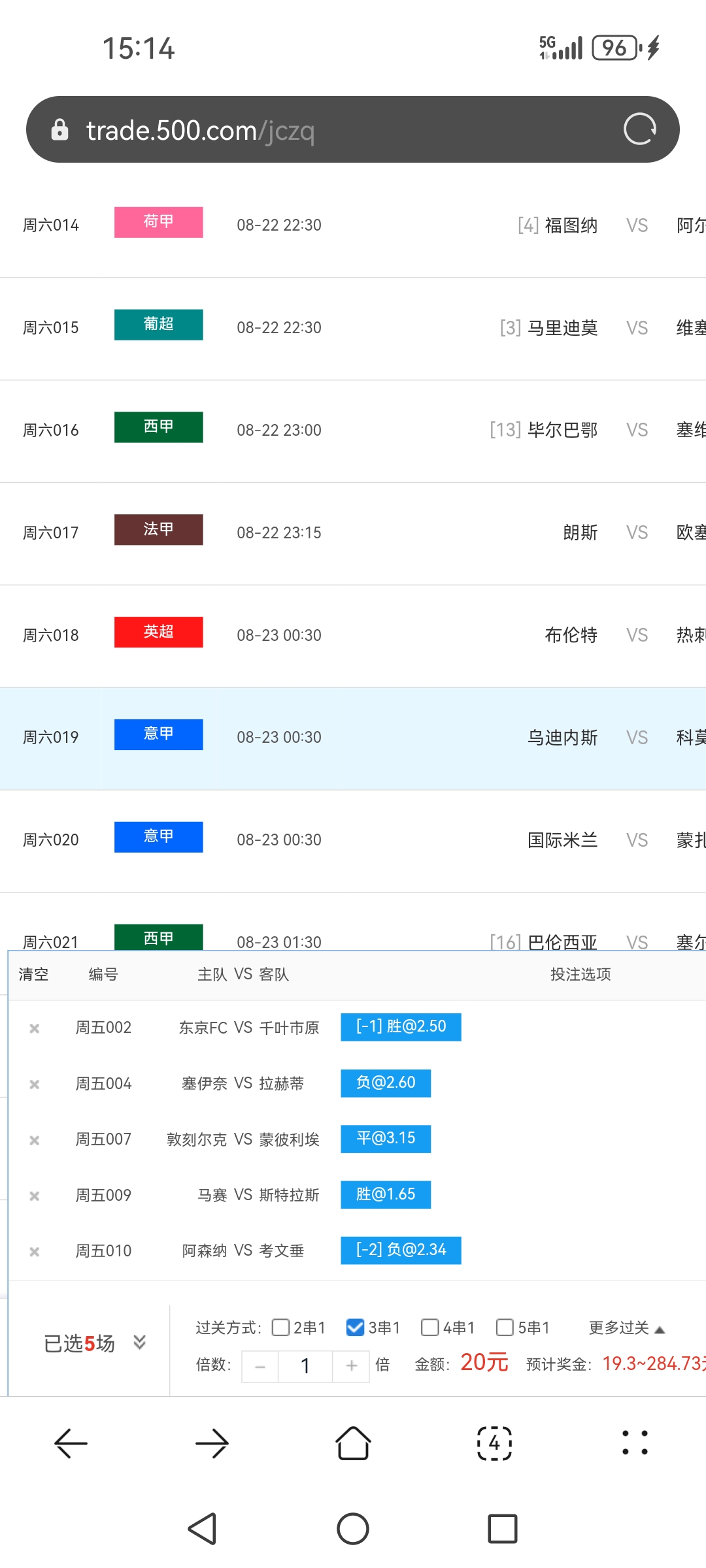Open team 马里迪莫 in row 周六015

tap(562, 328)
